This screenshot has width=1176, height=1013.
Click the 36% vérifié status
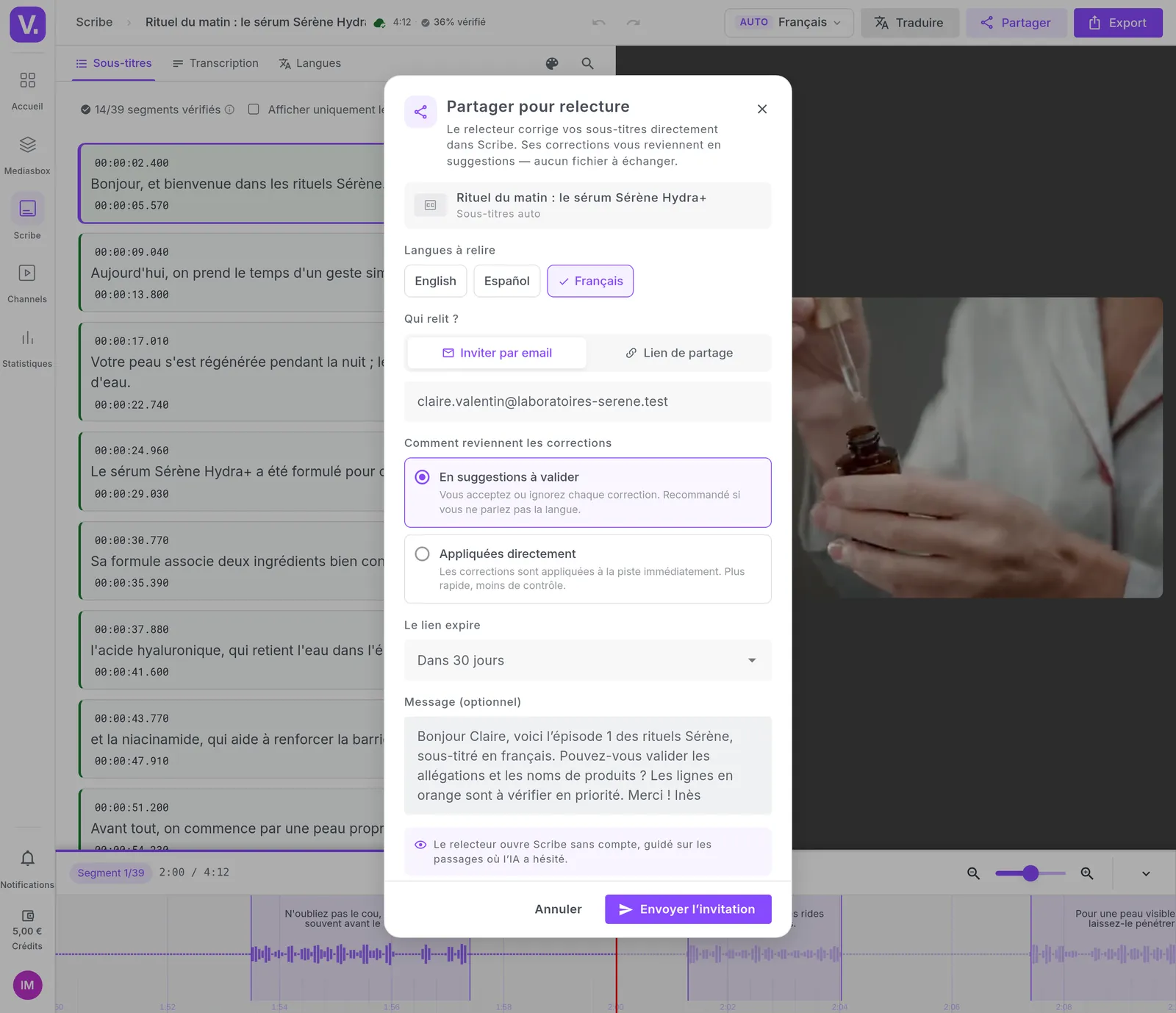tap(453, 22)
